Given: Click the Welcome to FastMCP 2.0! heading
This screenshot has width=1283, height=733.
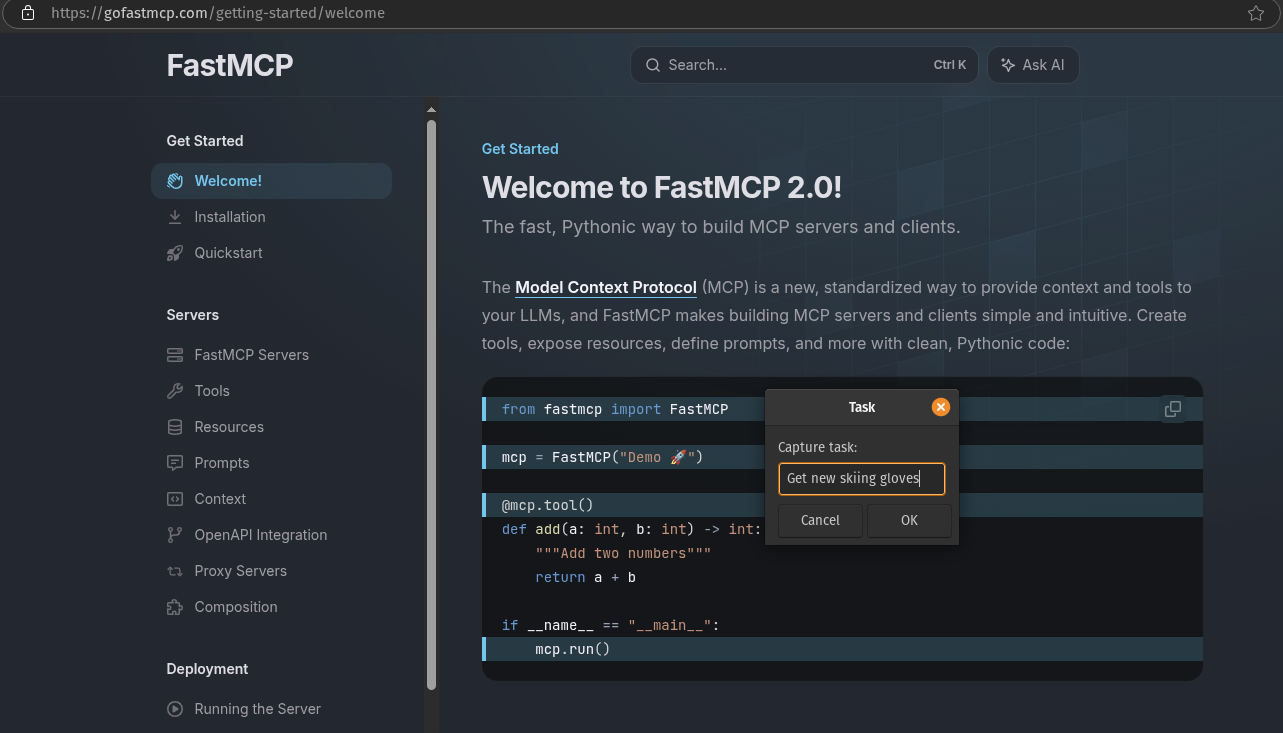Looking at the screenshot, I should (662, 187).
